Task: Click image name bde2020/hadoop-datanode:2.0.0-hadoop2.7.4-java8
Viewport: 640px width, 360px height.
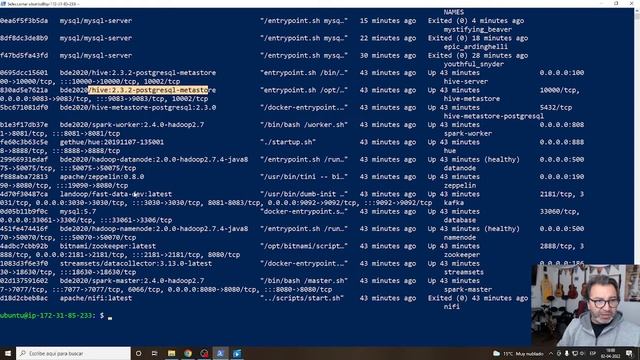Action: 154,159
